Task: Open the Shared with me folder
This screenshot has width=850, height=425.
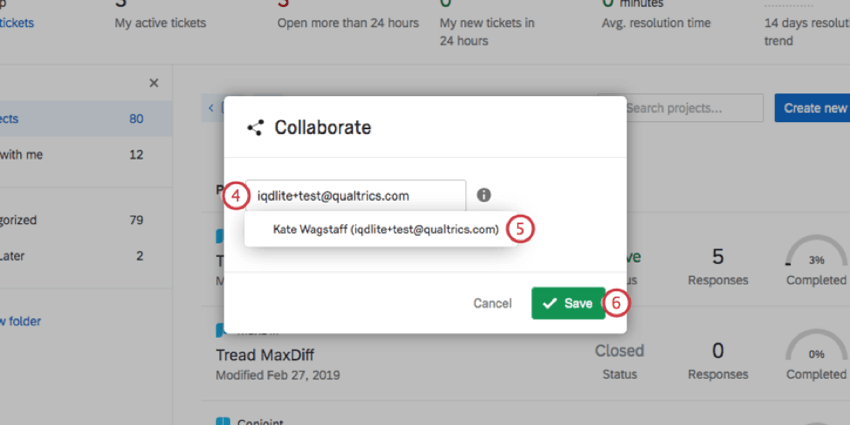Action: point(21,154)
